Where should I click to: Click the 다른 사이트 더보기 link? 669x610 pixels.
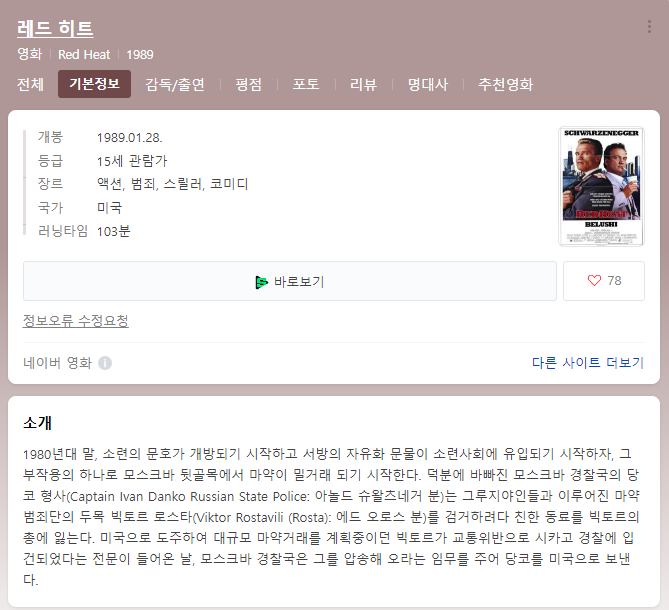click(588, 363)
